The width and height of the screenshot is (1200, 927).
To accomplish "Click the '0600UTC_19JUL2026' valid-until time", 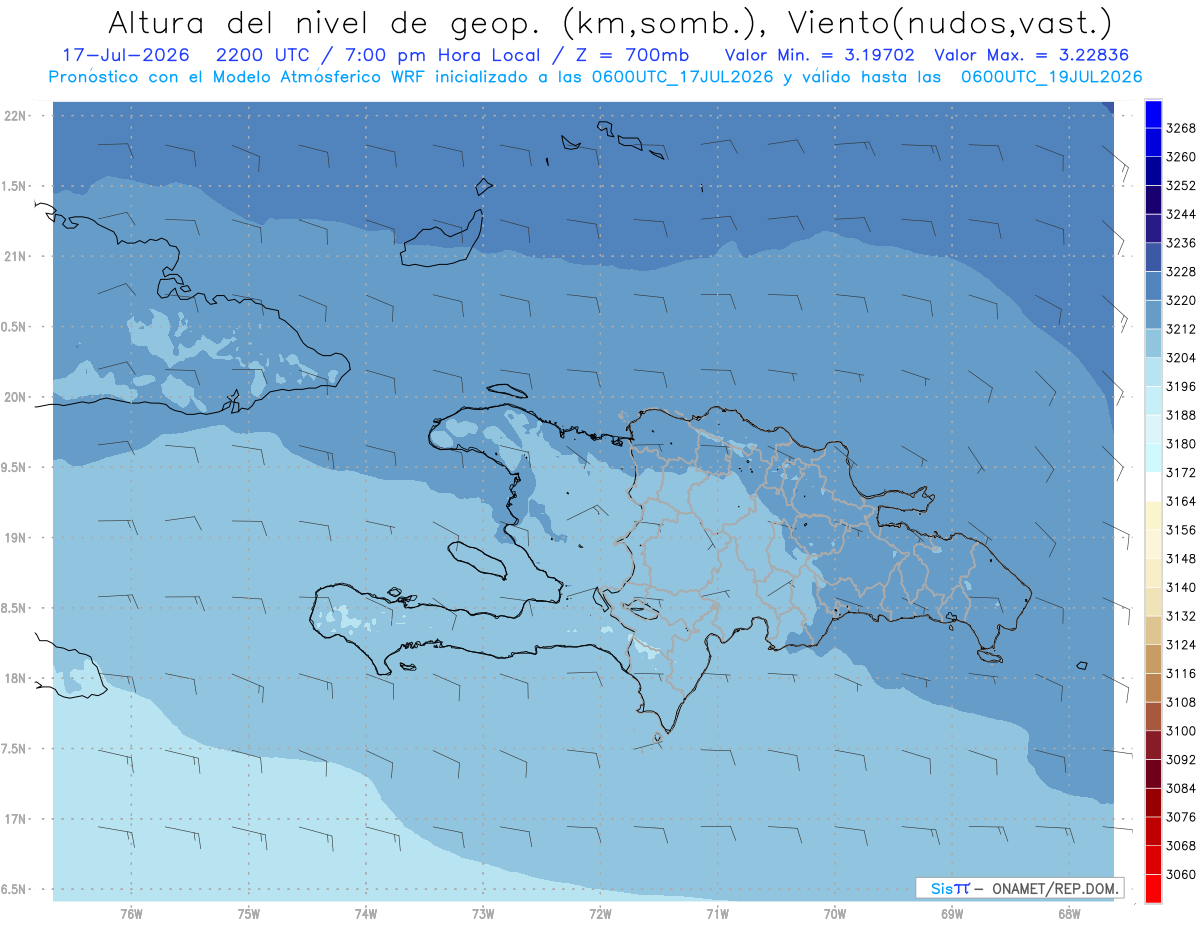I will [x=1052, y=77].
